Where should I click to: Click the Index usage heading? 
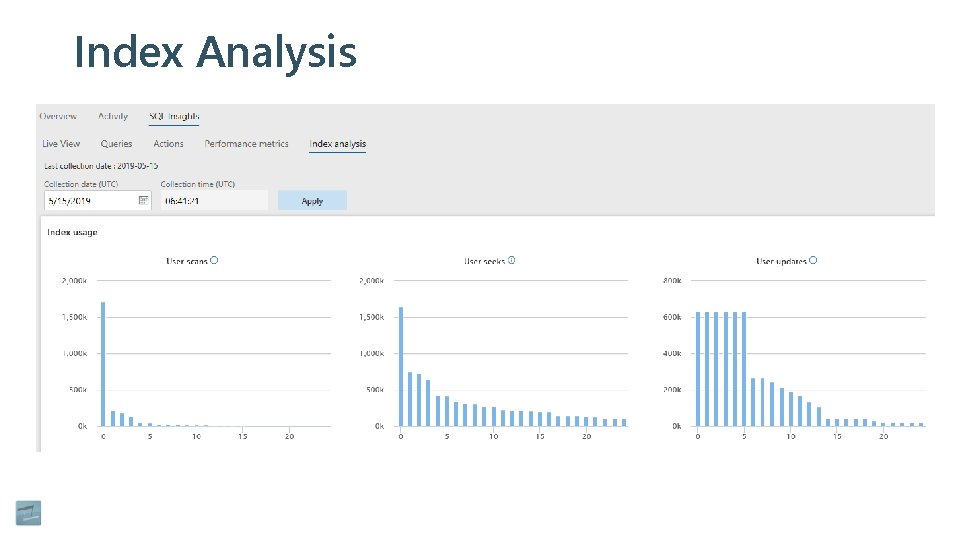pos(72,232)
